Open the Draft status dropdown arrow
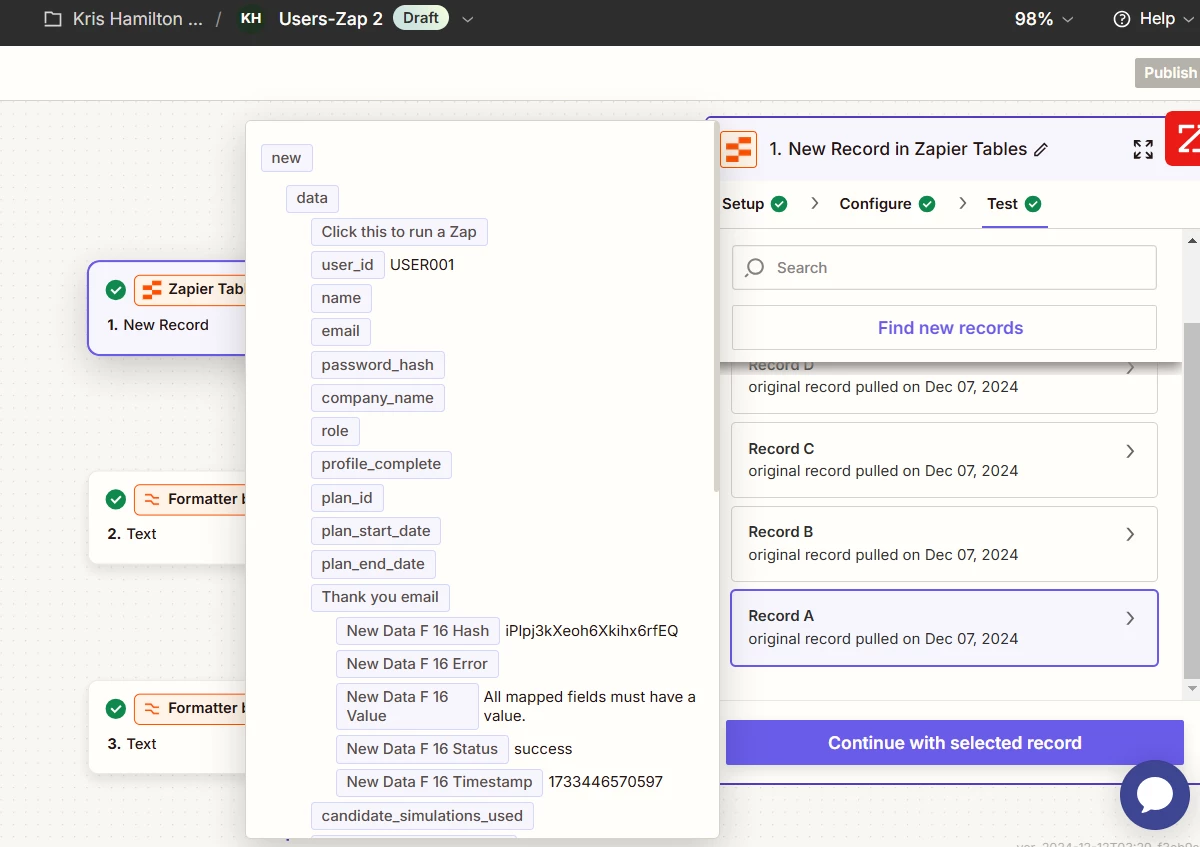 click(467, 19)
